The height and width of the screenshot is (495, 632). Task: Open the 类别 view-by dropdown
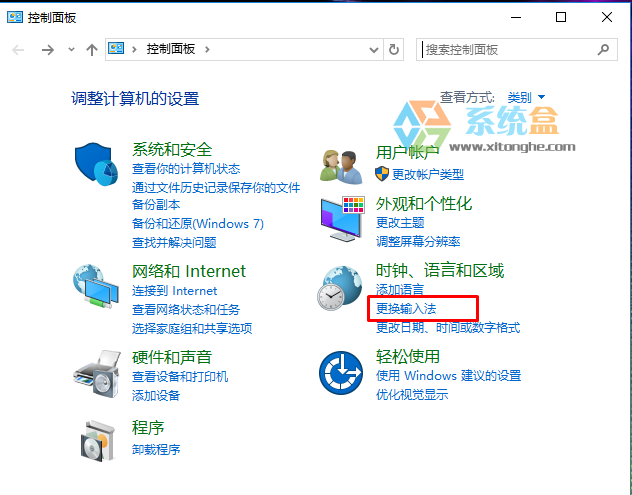coord(526,97)
